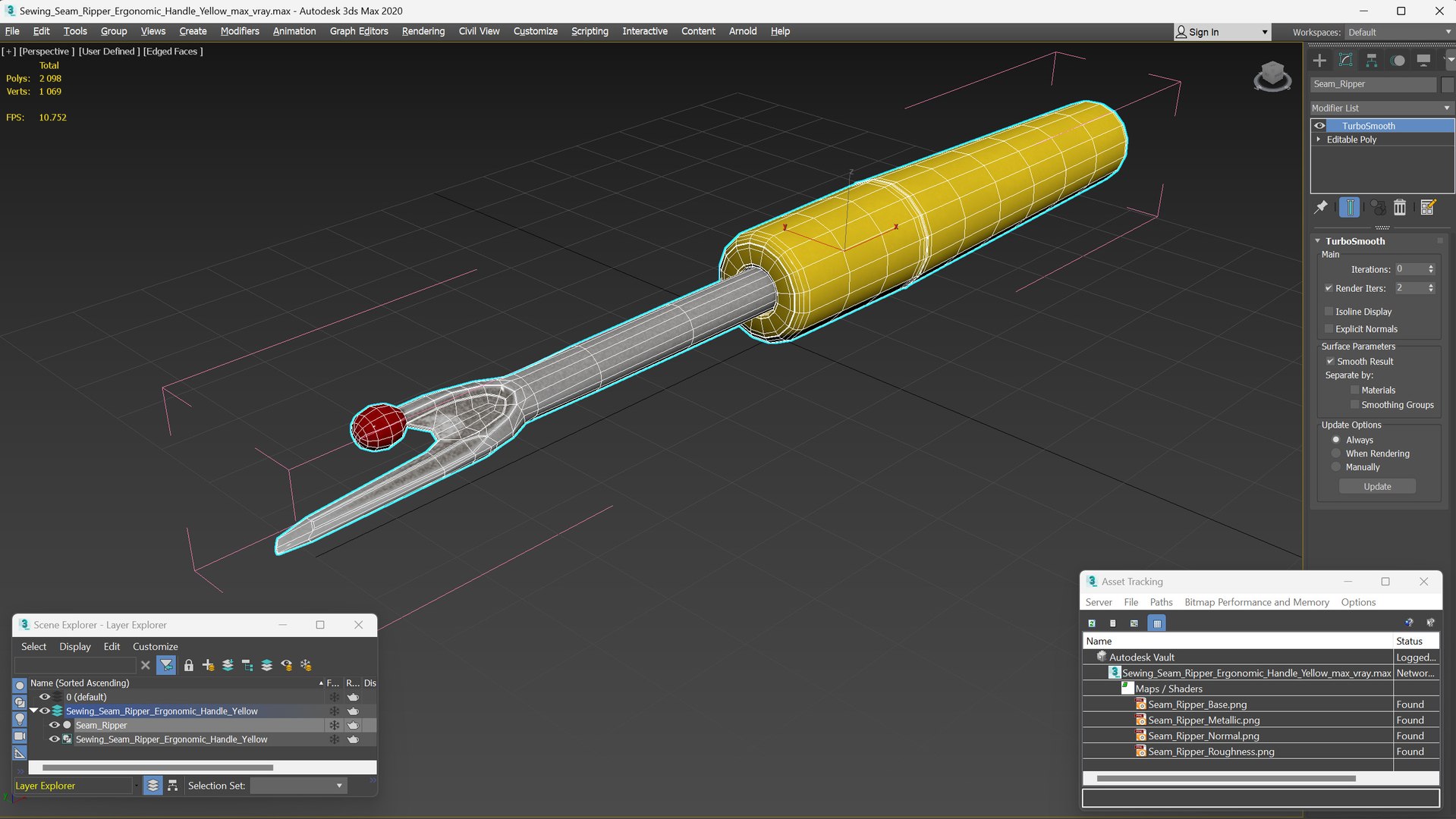Open Paths menu in Asset Tracking
Screen dimensions: 1456x819
click(1161, 602)
